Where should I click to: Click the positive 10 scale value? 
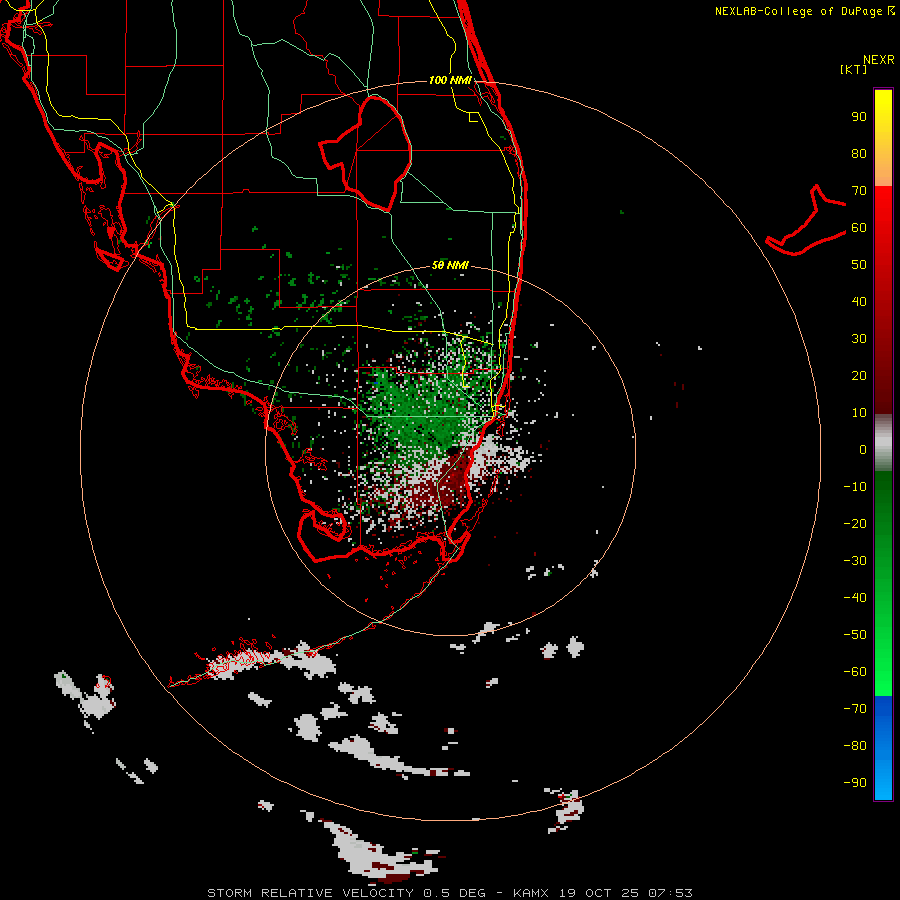[859, 413]
